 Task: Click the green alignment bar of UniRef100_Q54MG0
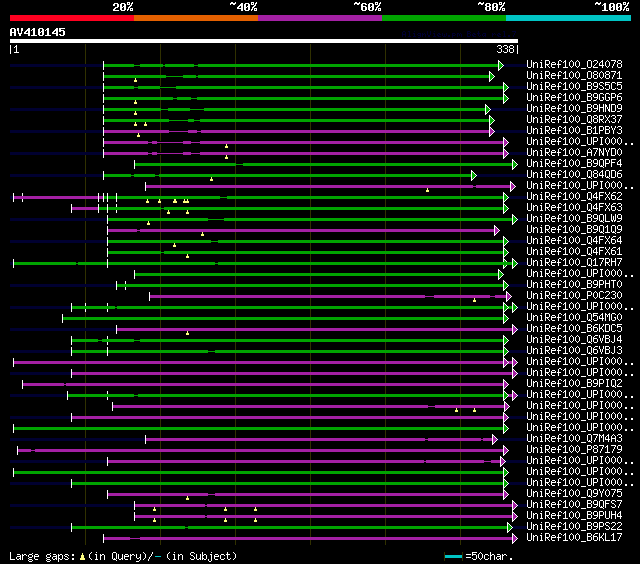pos(283,319)
